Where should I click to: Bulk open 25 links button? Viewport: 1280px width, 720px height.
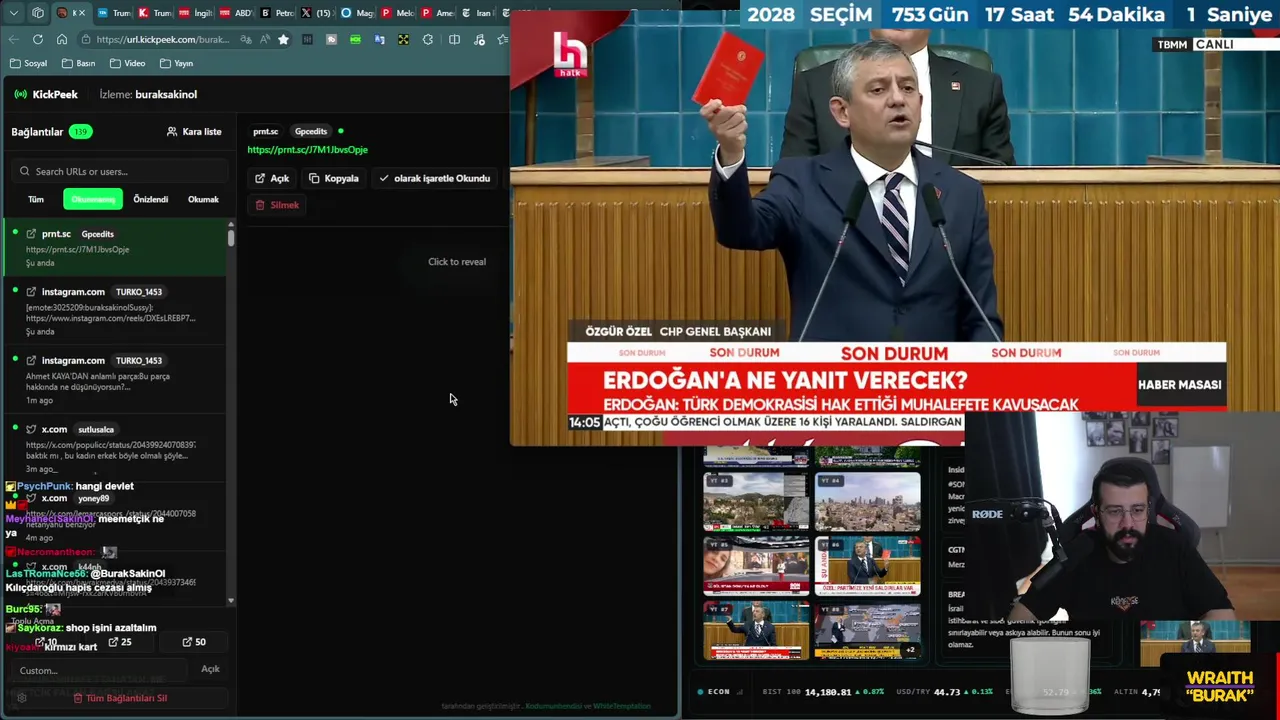(x=119, y=642)
